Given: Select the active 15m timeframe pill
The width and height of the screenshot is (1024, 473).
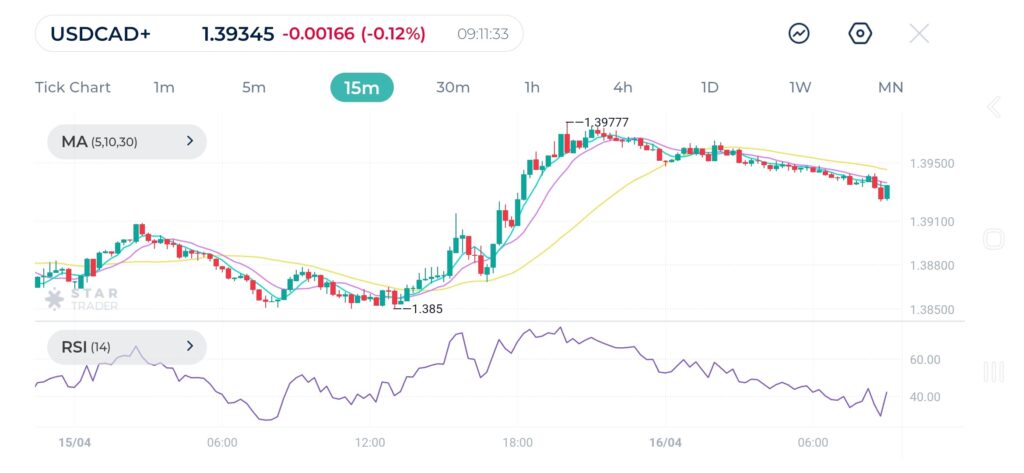Looking at the screenshot, I should pos(362,87).
